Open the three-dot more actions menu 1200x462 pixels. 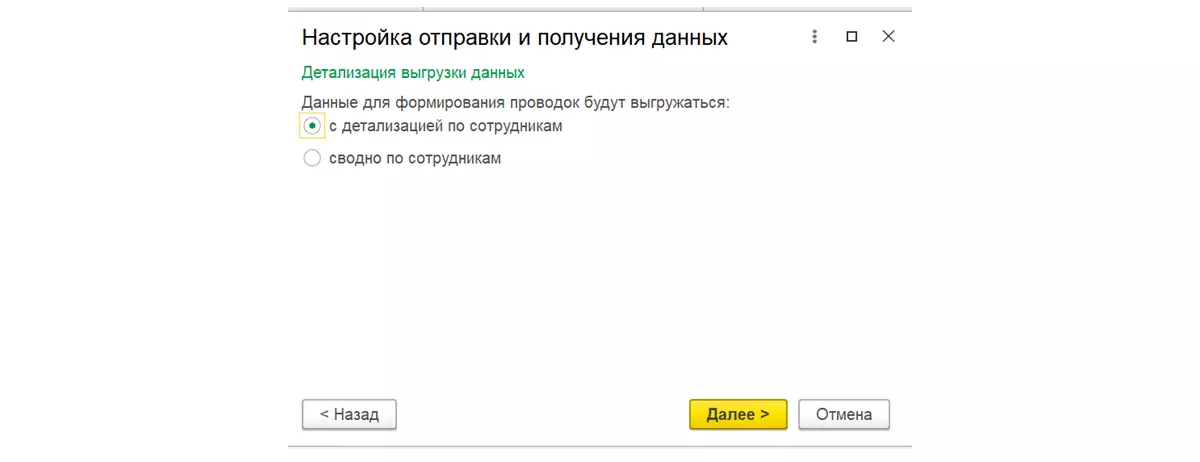point(815,37)
